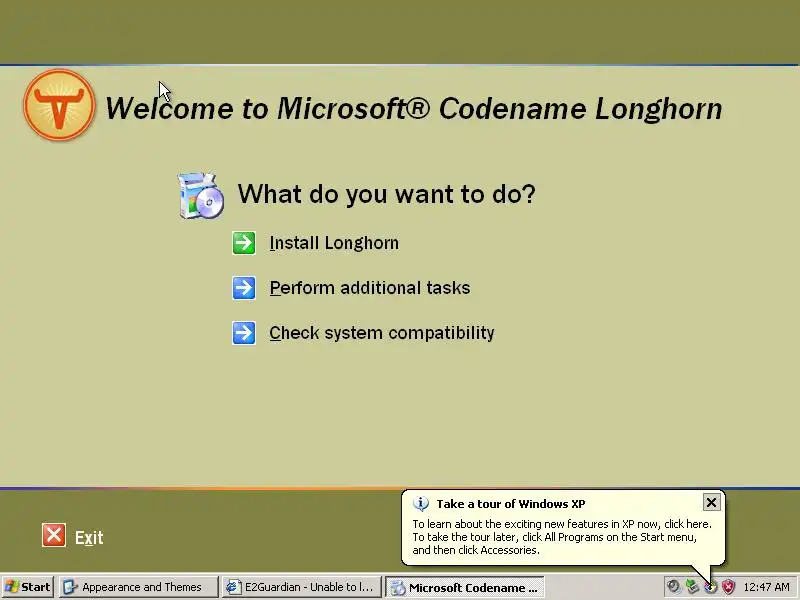The image size is (800, 600).
Task: Click the Exit label
Action: [89, 537]
